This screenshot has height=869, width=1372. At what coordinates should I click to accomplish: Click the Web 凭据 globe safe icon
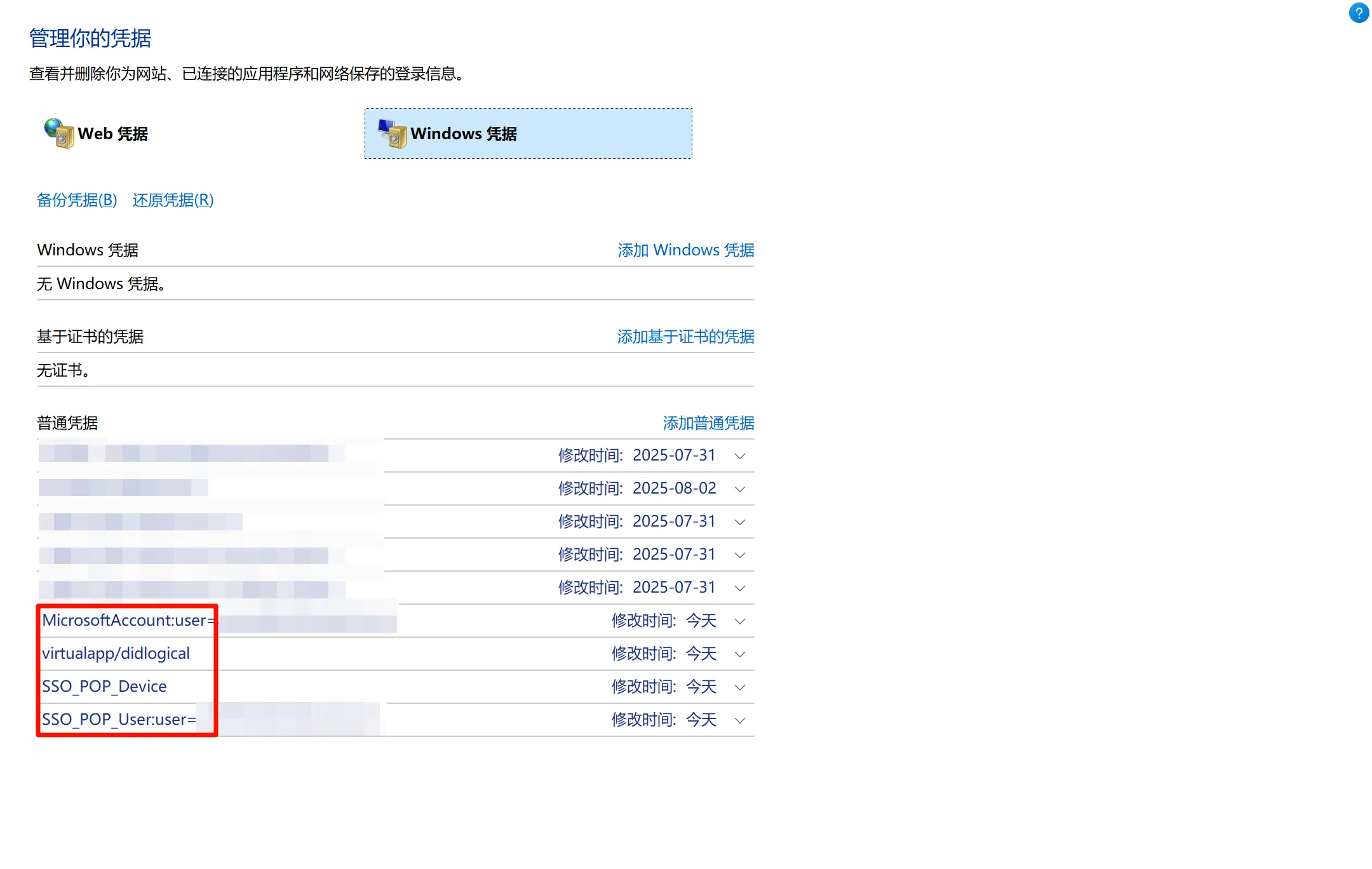[58, 133]
